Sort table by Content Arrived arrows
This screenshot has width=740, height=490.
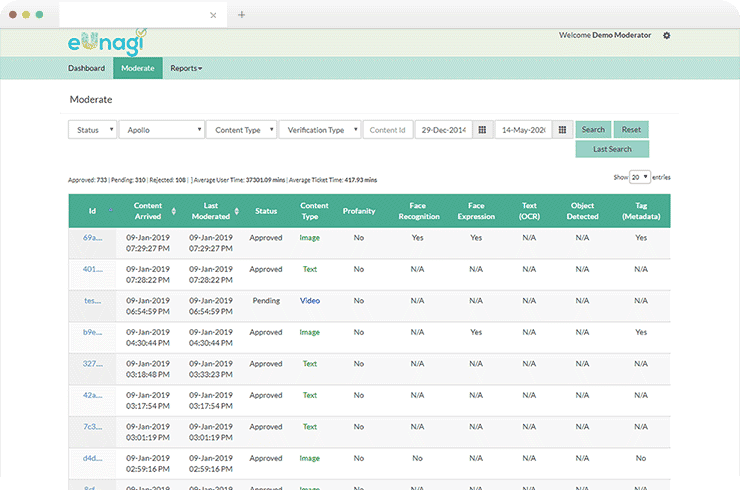point(174,211)
